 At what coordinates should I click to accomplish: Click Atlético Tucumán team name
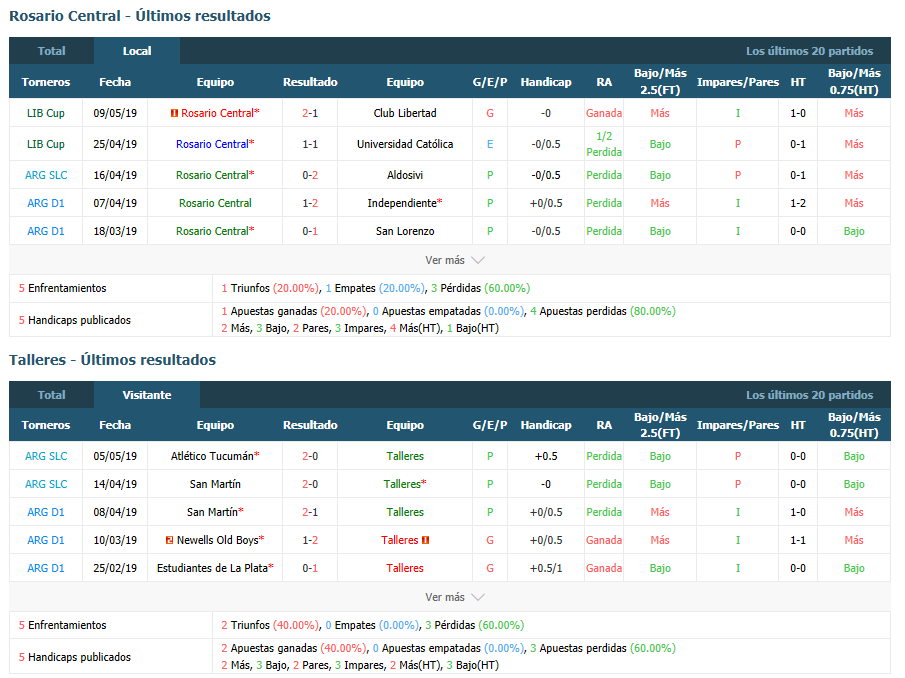(x=212, y=456)
